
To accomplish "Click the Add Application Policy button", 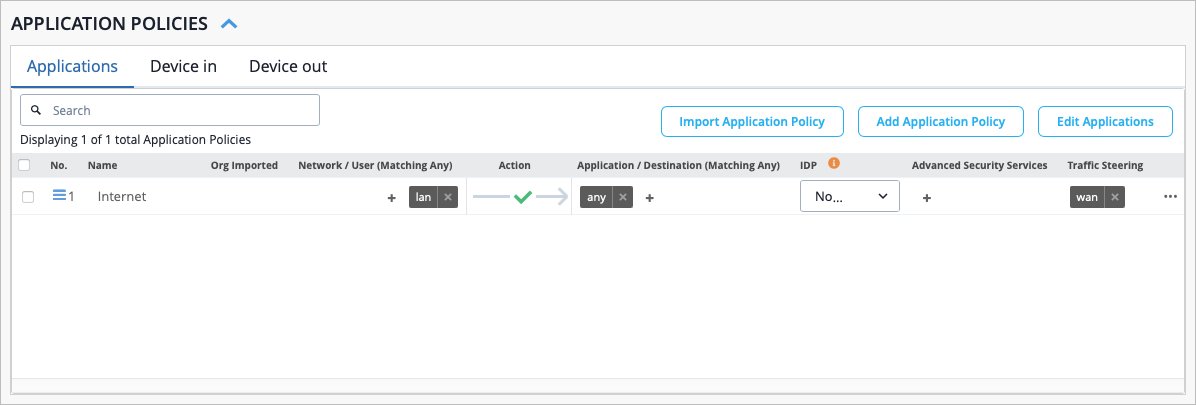I will coord(940,121).
